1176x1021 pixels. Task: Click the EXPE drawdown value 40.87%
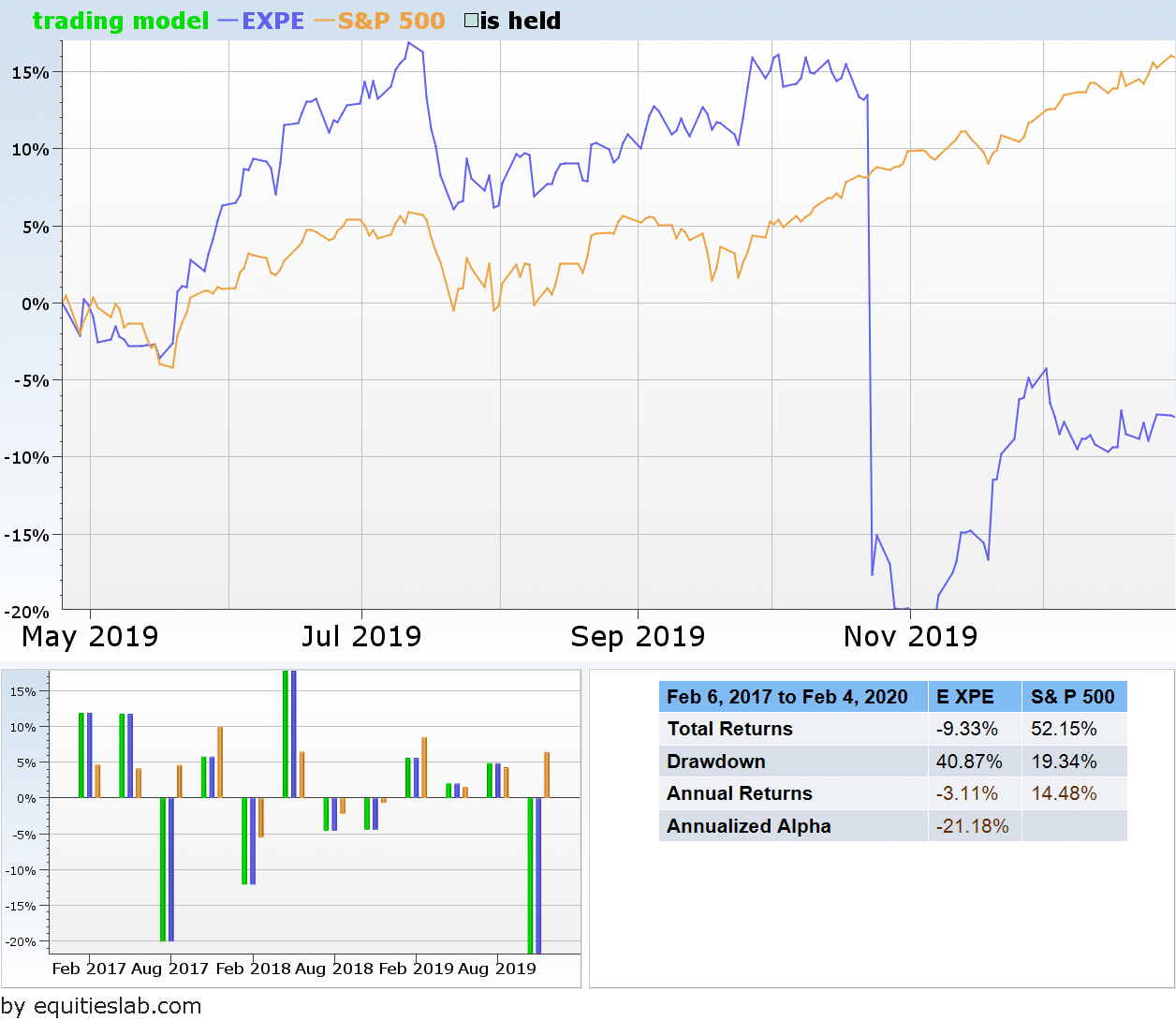[x=969, y=762]
